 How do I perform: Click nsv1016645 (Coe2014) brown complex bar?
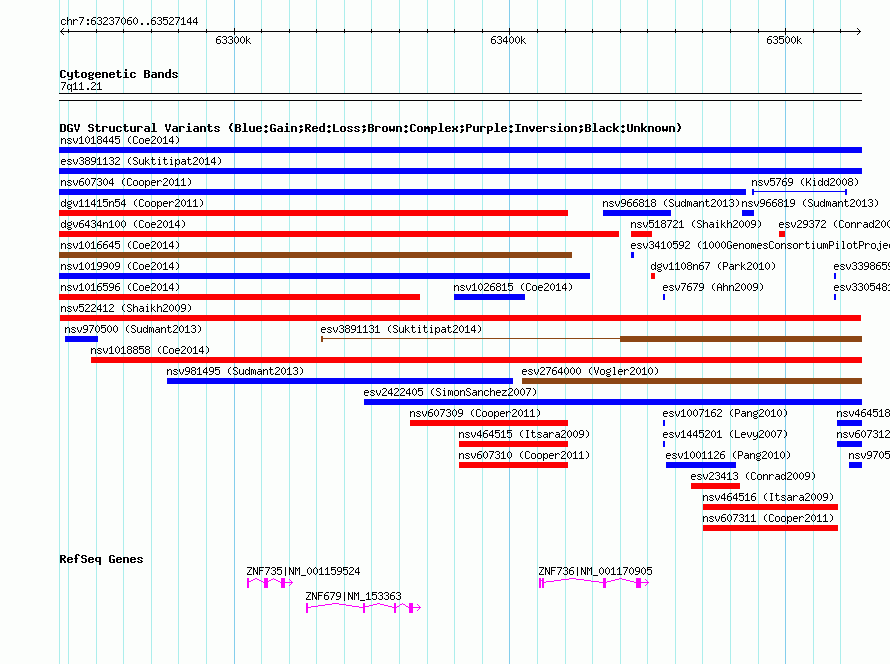[316, 255]
